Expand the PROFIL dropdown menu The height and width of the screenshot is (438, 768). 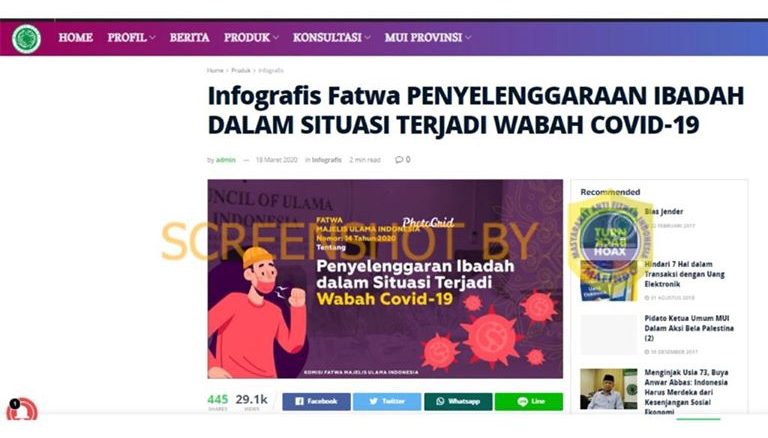pos(131,38)
